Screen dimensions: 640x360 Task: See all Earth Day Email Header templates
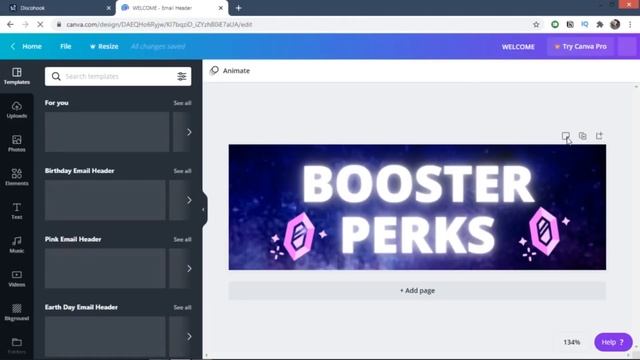click(x=182, y=307)
